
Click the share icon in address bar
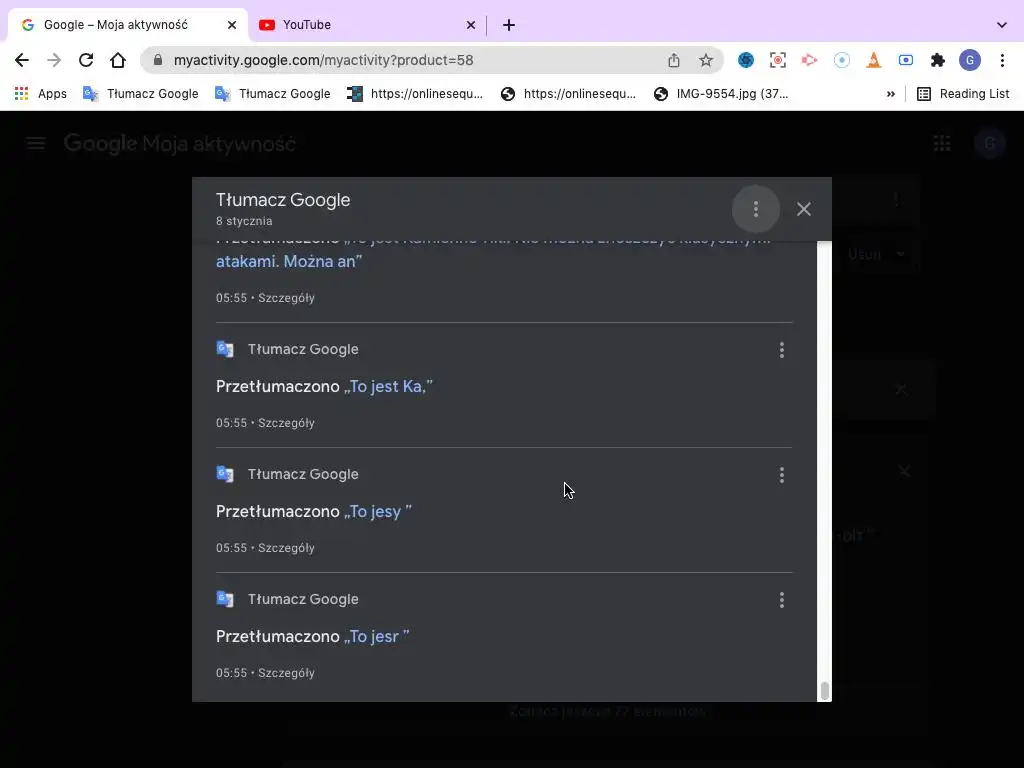[x=674, y=60]
